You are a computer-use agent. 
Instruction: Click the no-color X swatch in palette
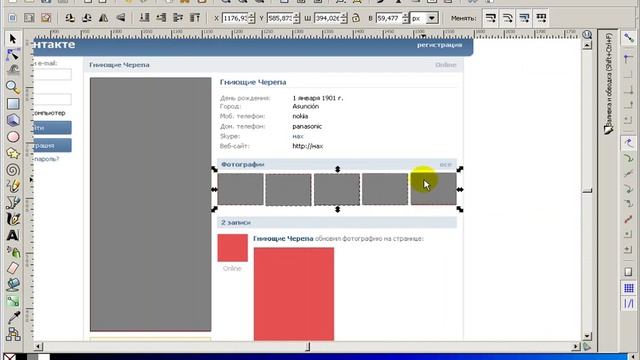click(9, 357)
